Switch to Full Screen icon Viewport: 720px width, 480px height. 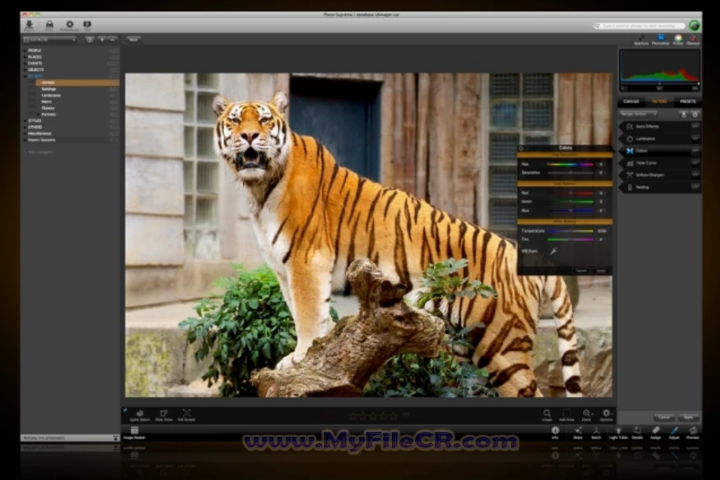pos(186,413)
